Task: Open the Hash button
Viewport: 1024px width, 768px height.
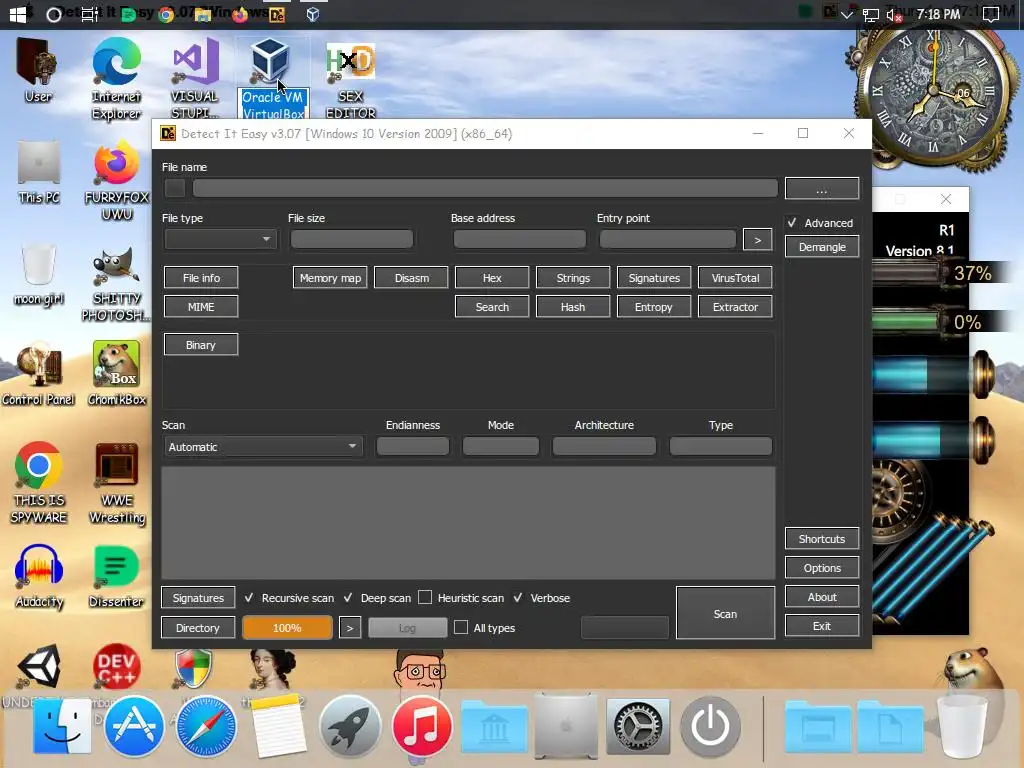Action: (573, 307)
